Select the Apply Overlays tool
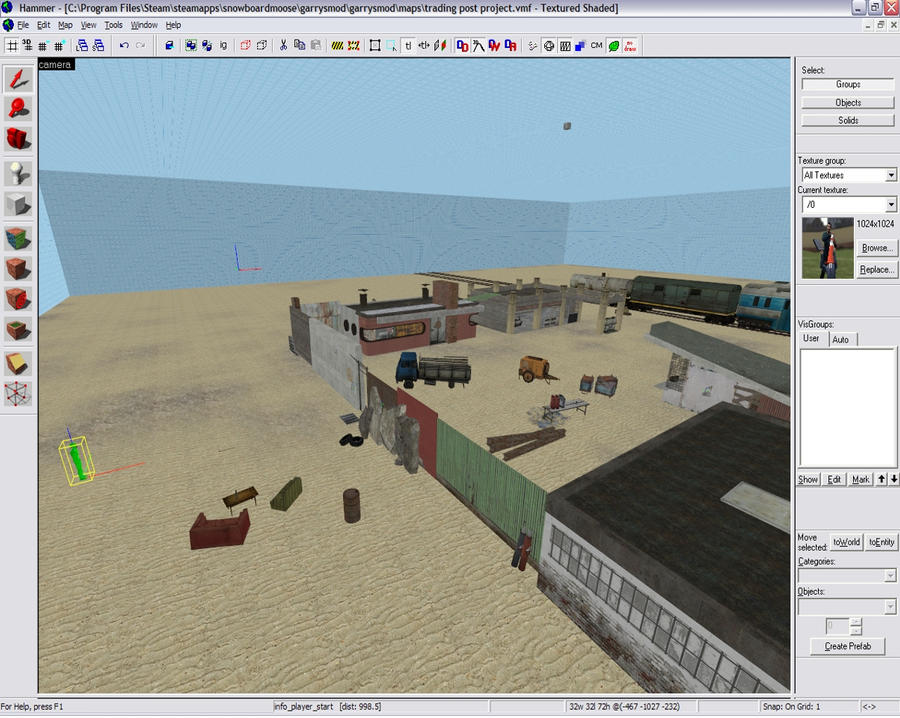The image size is (900, 718). (18, 329)
